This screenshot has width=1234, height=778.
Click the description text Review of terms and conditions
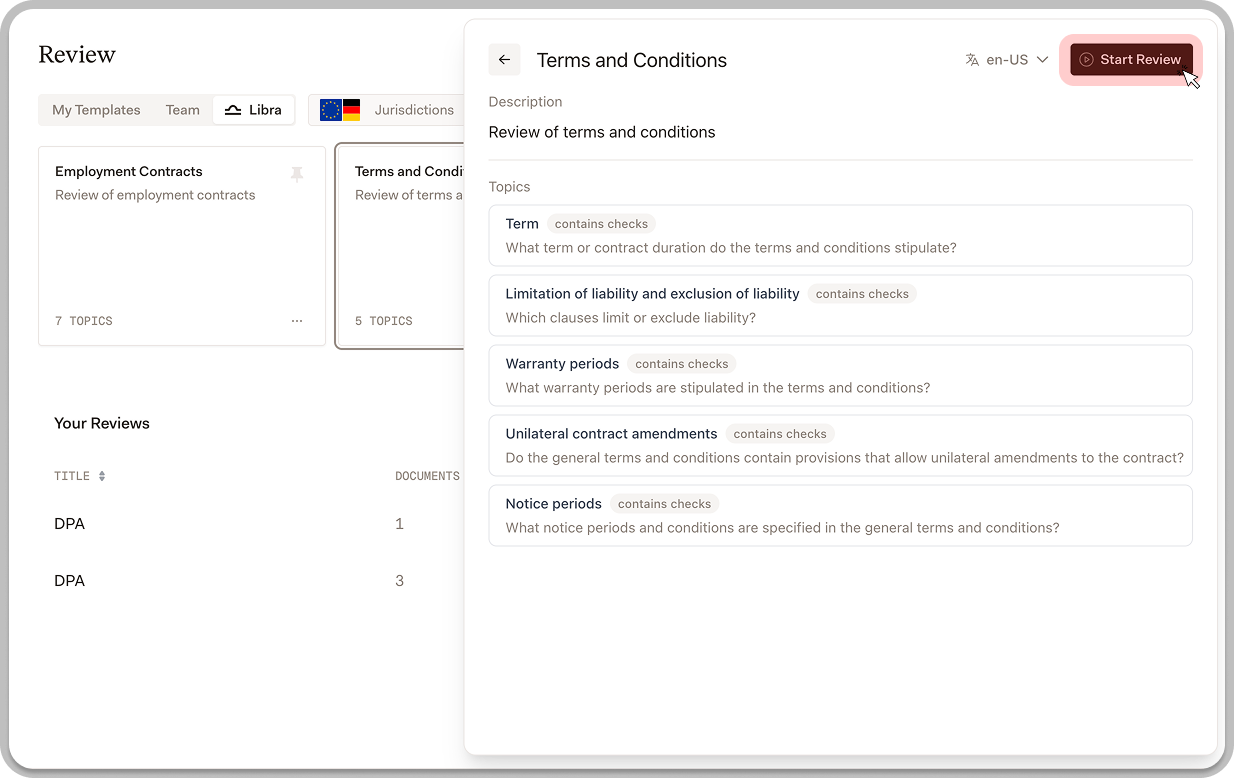602,132
